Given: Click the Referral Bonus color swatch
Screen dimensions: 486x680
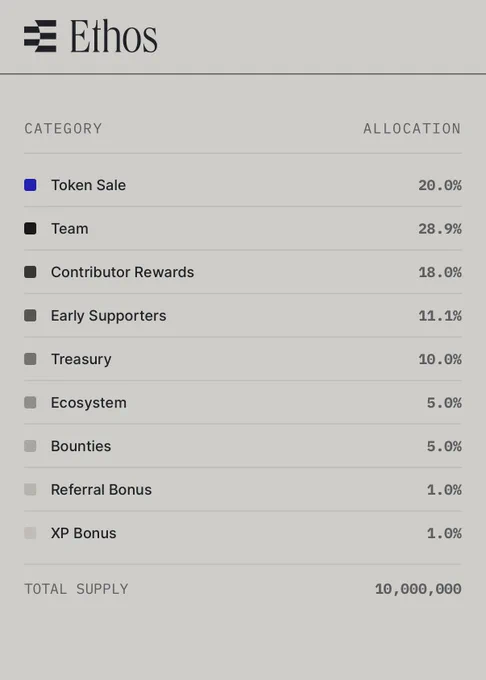Looking at the screenshot, I should (x=30, y=490).
